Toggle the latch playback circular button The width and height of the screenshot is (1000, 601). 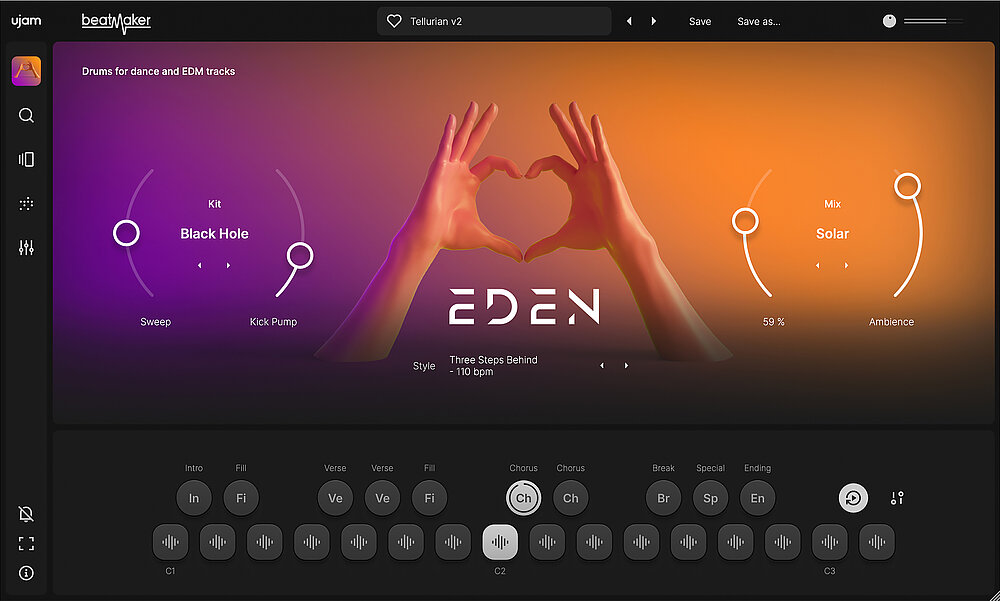[x=853, y=498]
